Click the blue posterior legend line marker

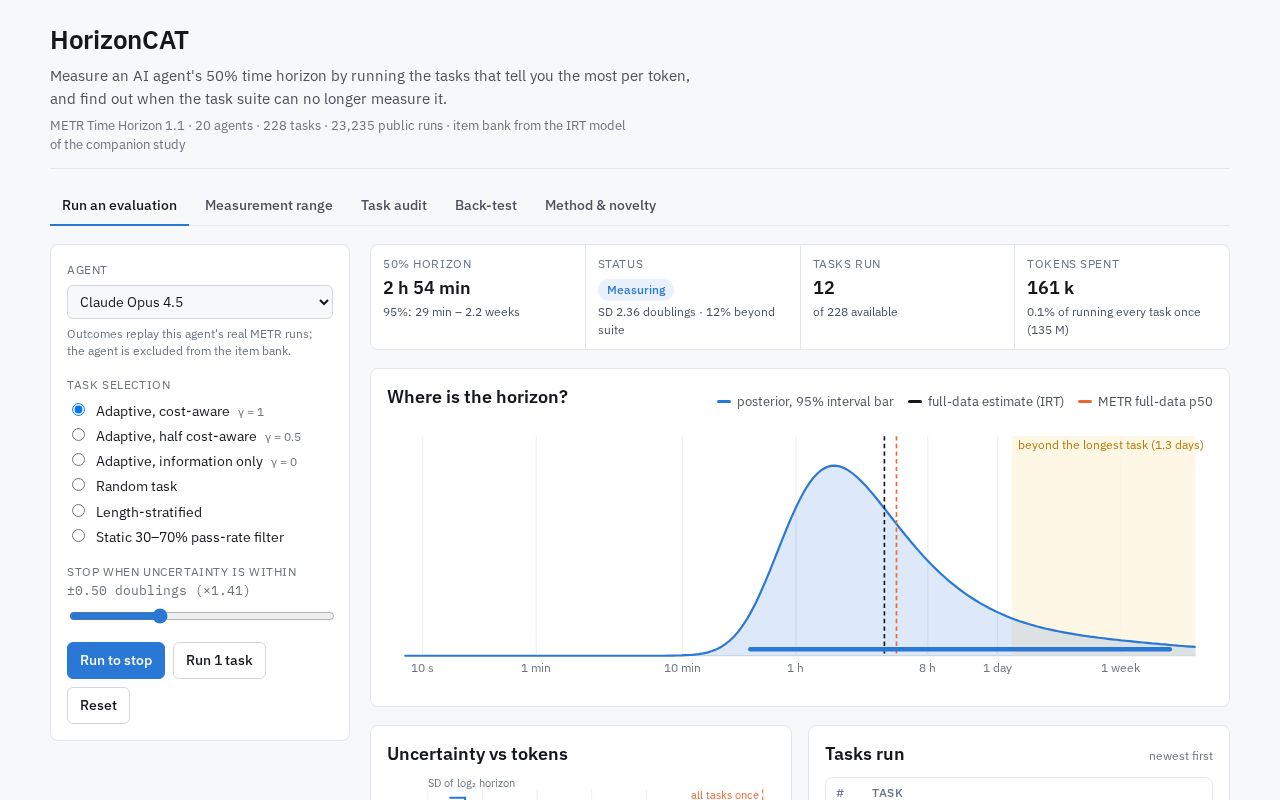coord(724,402)
